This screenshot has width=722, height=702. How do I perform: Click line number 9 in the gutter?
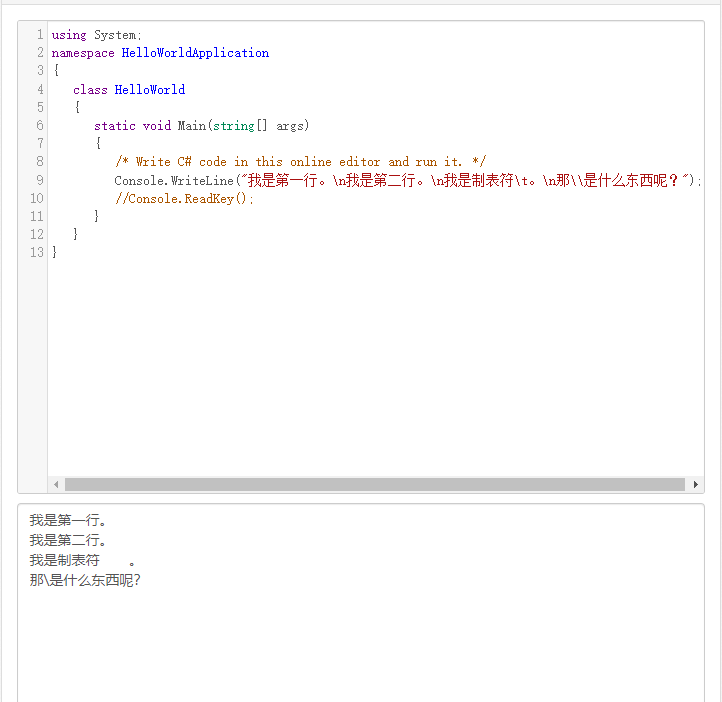(40, 180)
